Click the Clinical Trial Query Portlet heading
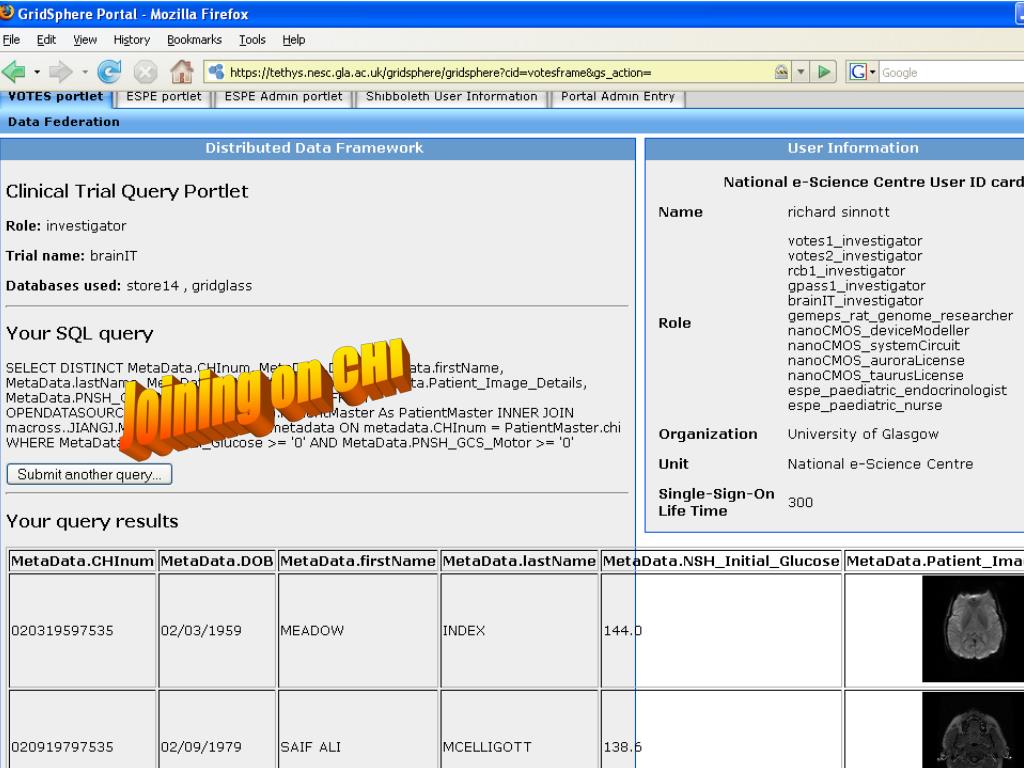1024x768 pixels. (x=127, y=191)
